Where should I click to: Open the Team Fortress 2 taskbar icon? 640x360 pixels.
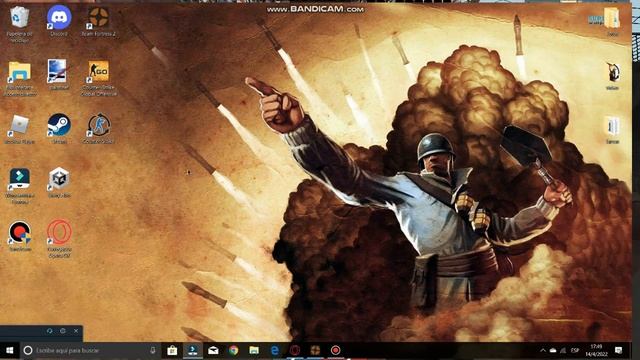pyautogui.click(x=316, y=350)
